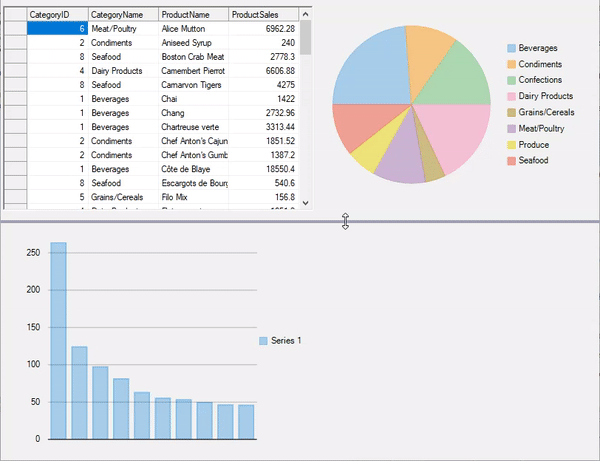Click the ProductSales column header
Screen dimensions: 600x461
tap(263, 15)
